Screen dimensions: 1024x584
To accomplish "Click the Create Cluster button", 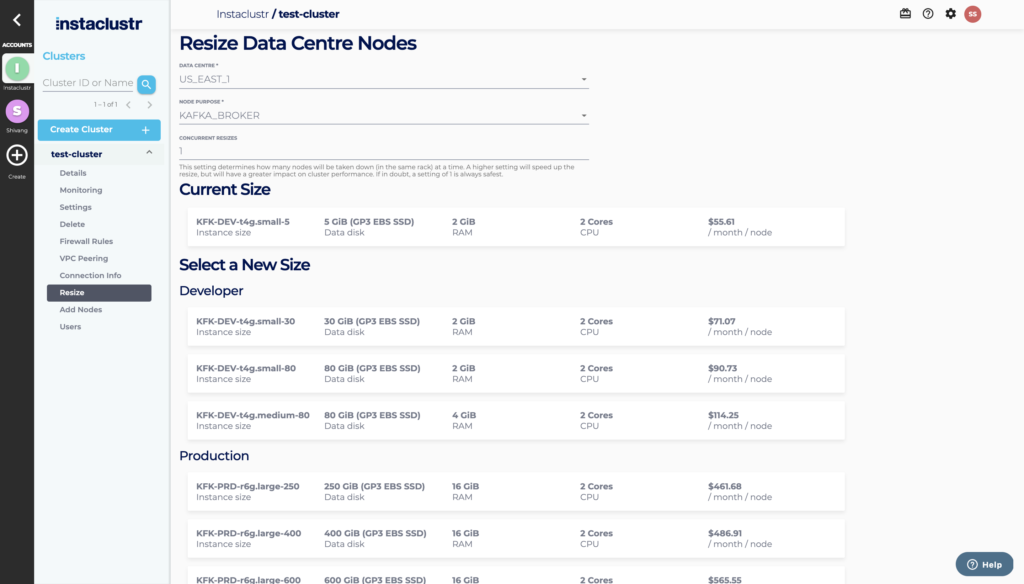I will pyautogui.click(x=98, y=130).
